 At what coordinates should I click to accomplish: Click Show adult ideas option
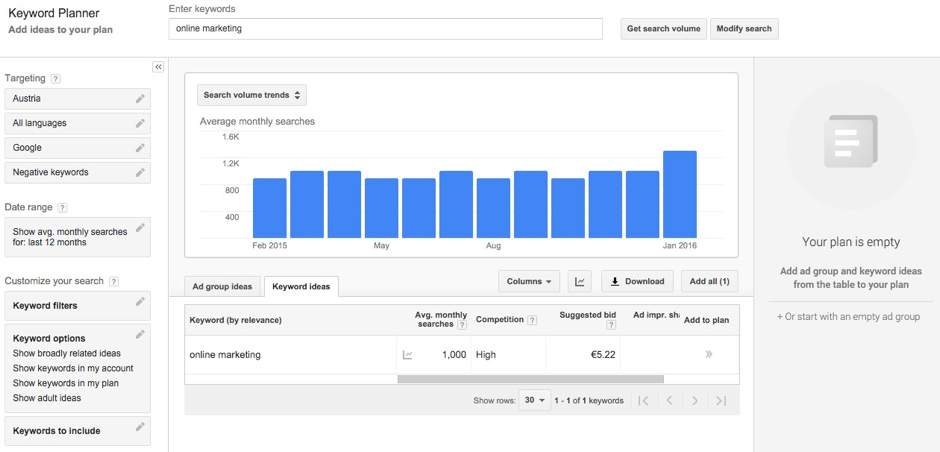click(47, 398)
